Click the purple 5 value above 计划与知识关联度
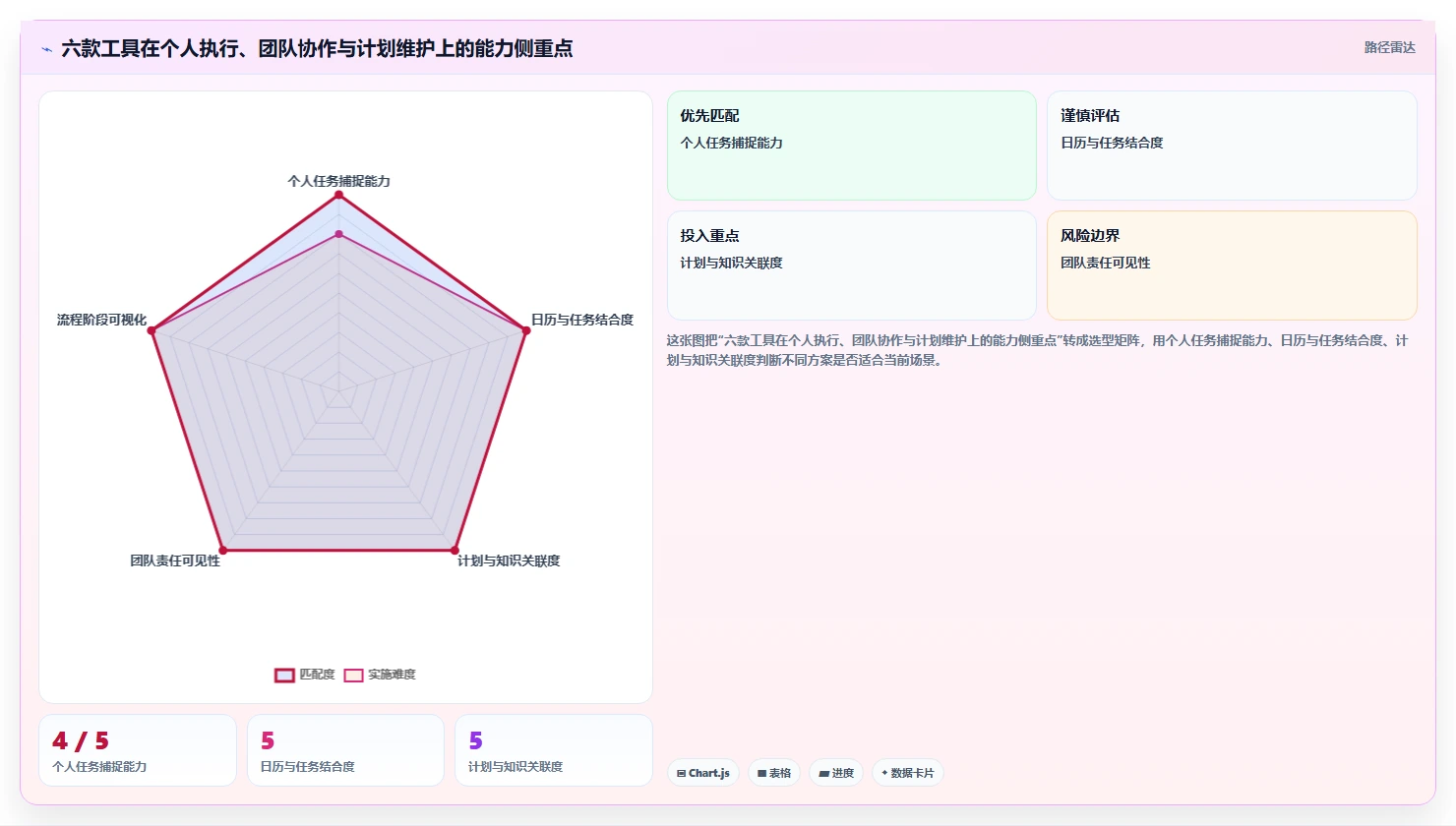This screenshot has width=1456, height=826. coord(476,740)
